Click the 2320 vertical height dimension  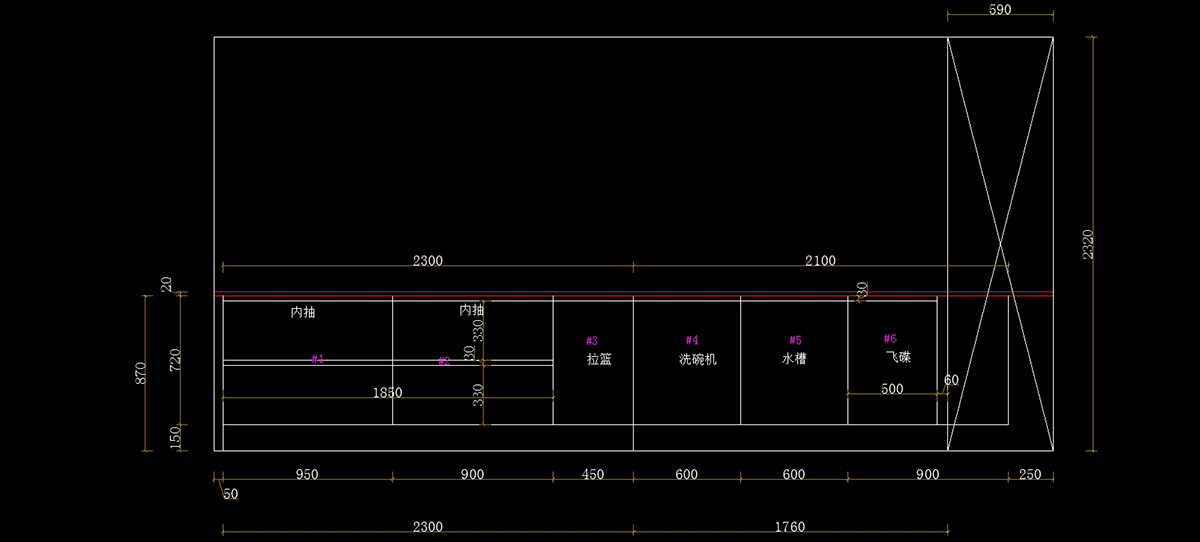(x=1088, y=245)
